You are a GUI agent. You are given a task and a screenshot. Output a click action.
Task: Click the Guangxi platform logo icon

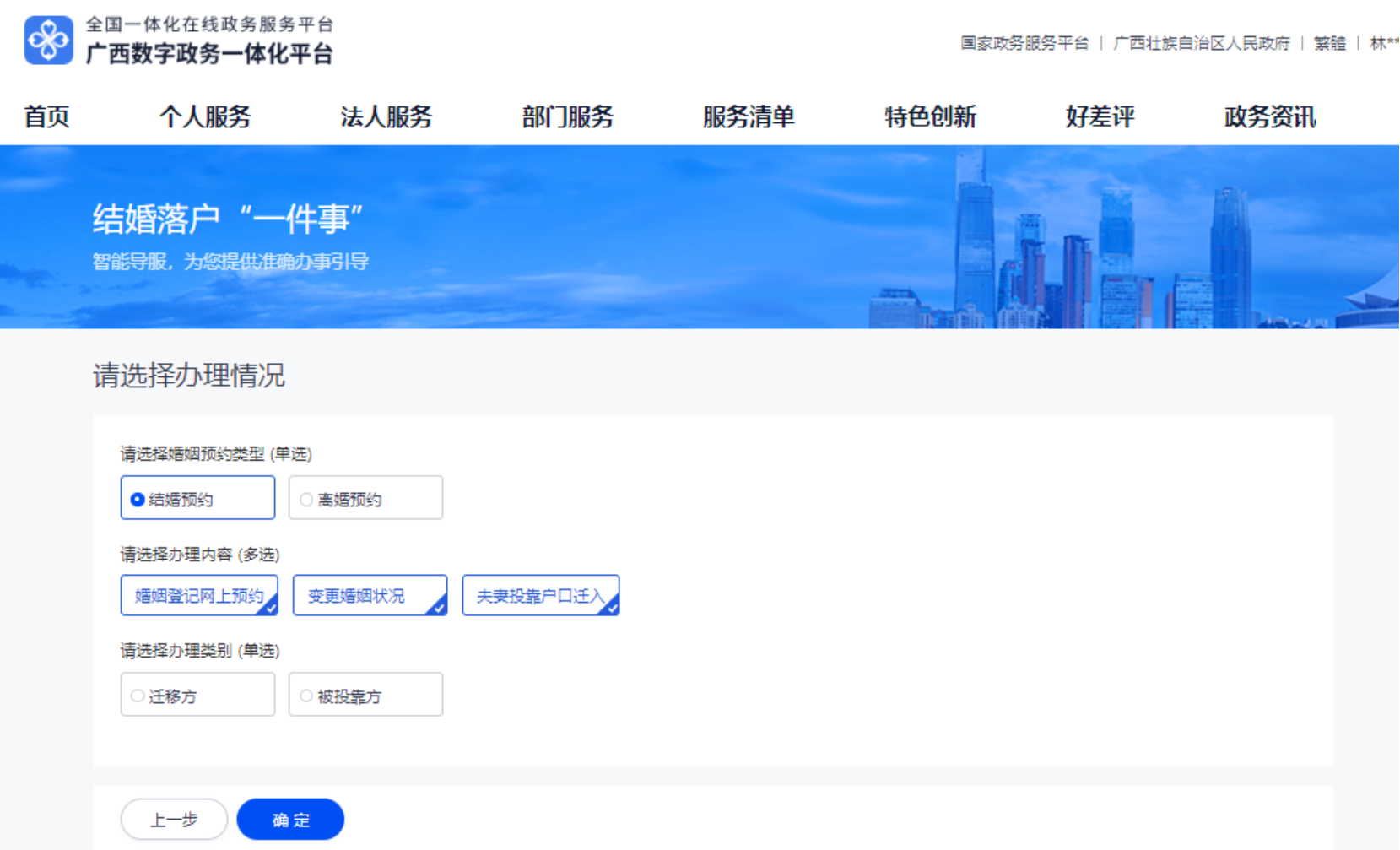tap(49, 40)
